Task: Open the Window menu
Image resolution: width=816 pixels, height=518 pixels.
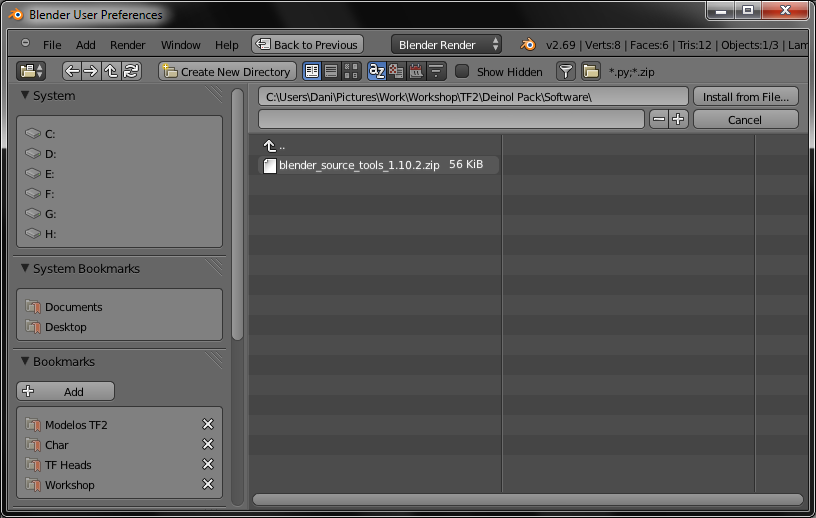Action: [x=181, y=45]
